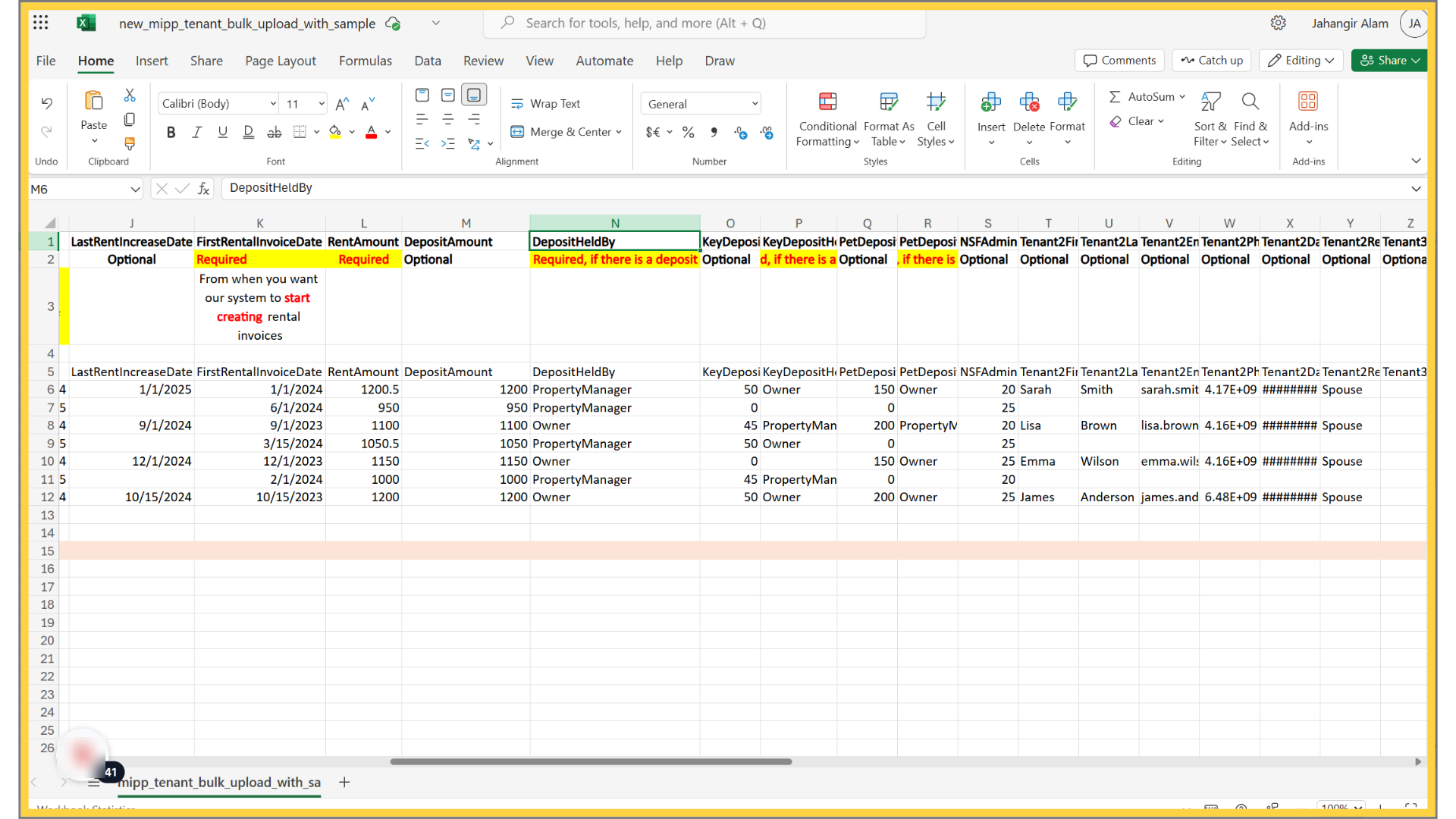Screen dimensions: 1456x819
Task: Toggle Underline formatting
Action: coord(223,133)
